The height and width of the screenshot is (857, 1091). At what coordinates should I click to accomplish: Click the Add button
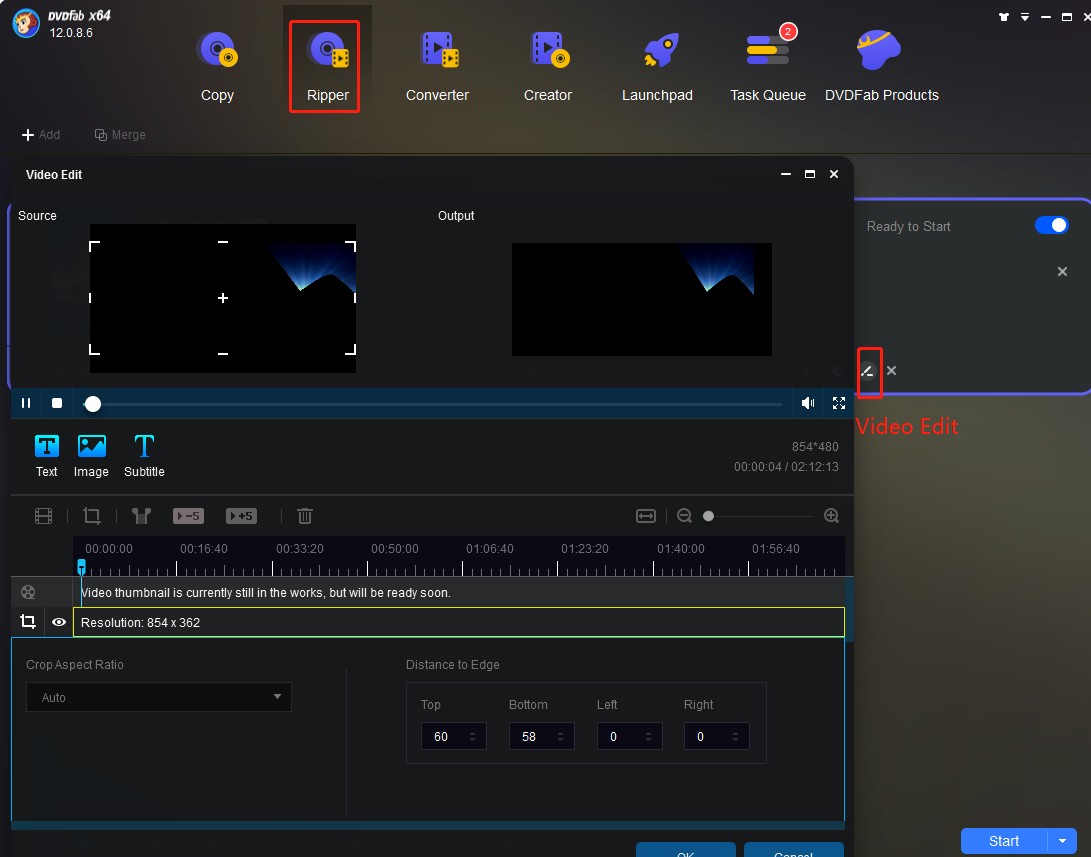pos(42,134)
